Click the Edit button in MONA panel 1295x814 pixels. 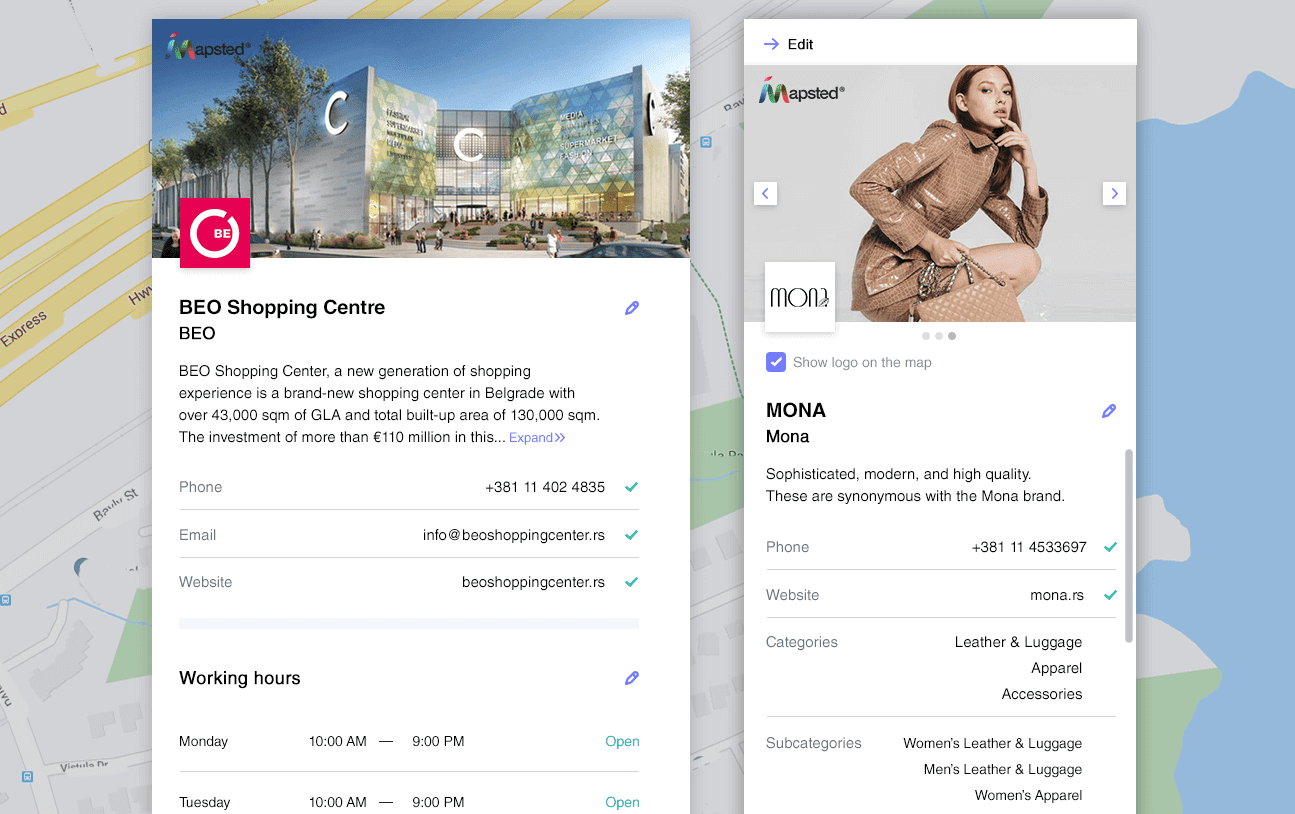coord(800,44)
